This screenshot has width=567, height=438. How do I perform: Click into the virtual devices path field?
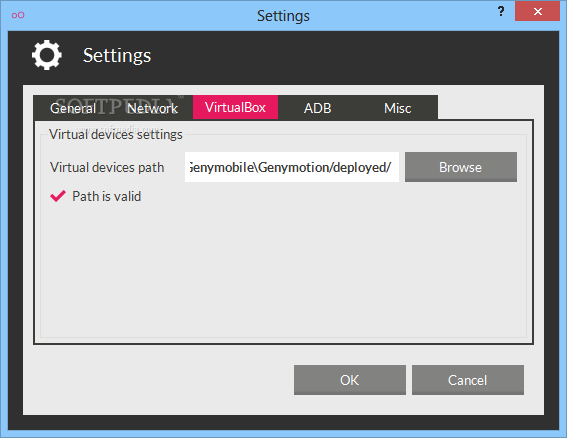tap(292, 167)
